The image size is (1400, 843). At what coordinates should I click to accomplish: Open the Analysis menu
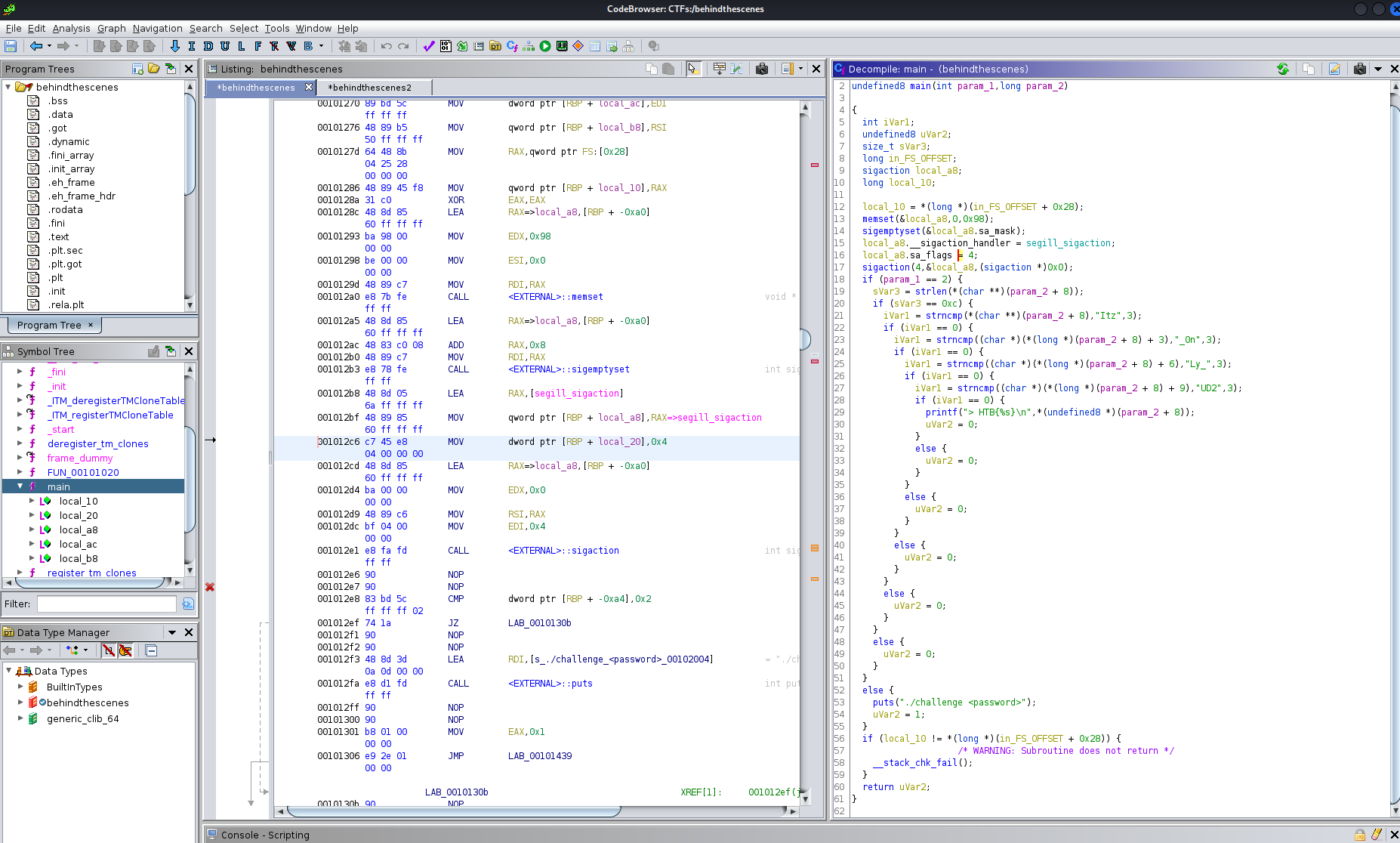tap(71, 28)
